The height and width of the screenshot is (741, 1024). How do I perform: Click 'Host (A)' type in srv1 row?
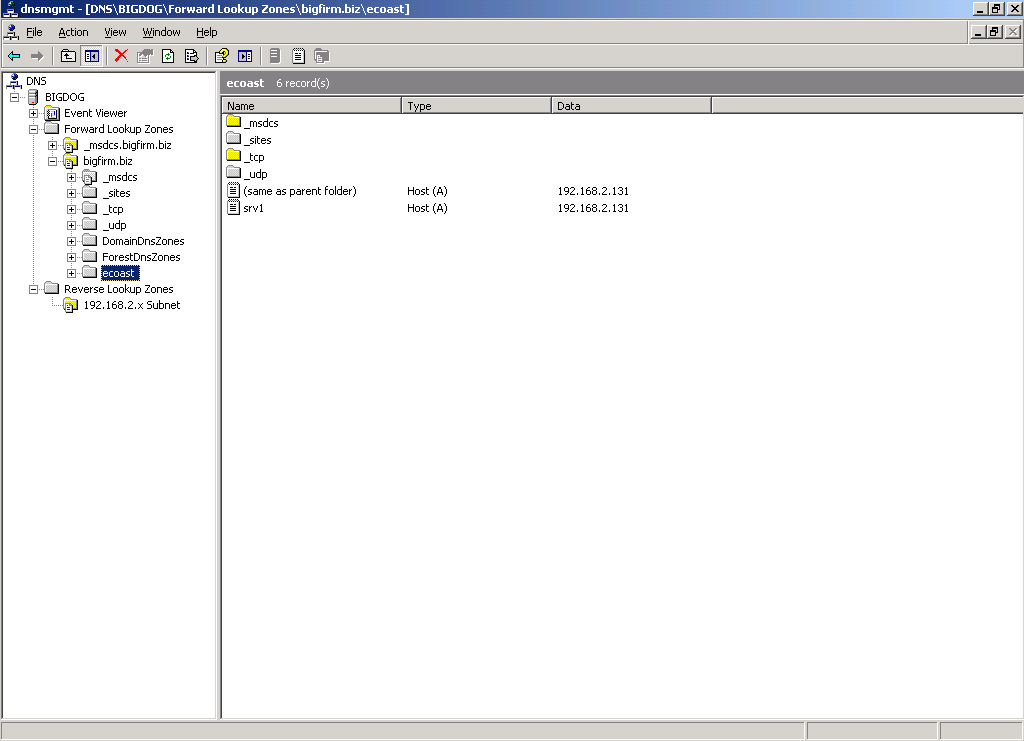pyautogui.click(x=427, y=208)
